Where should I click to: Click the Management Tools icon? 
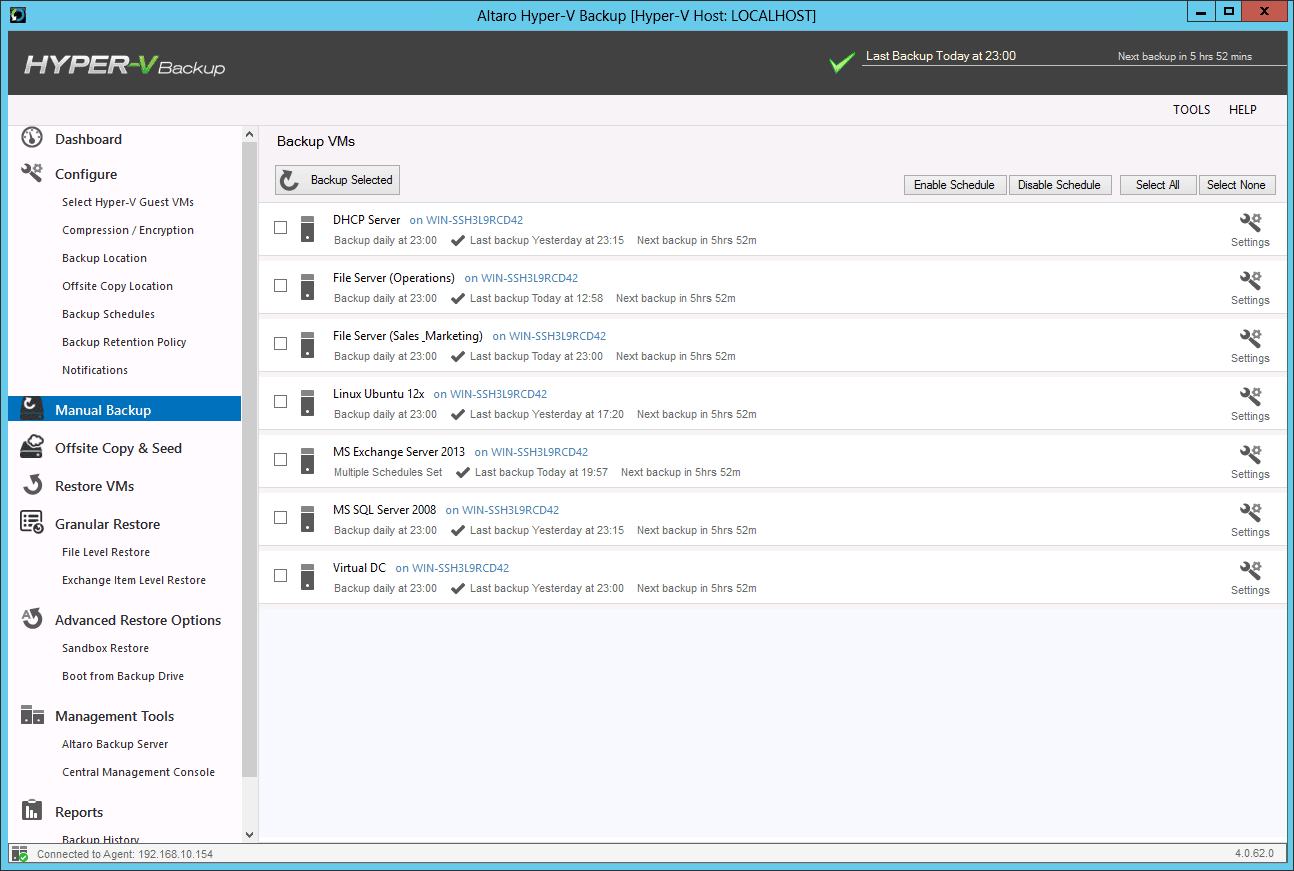(32, 715)
